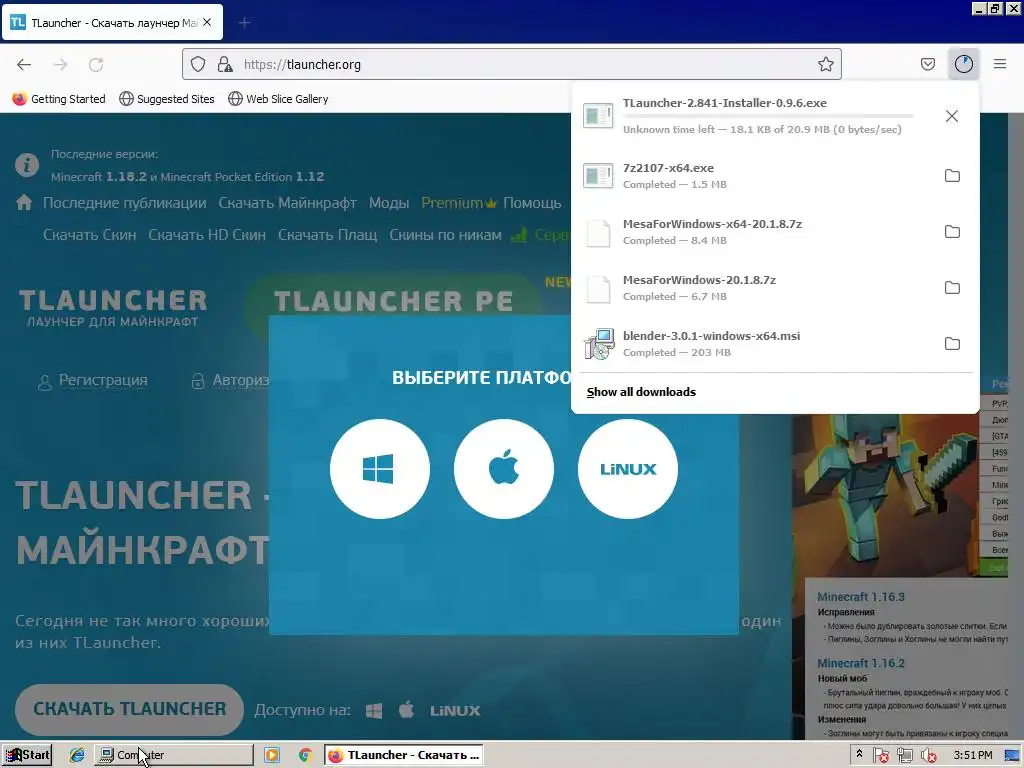This screenshot has width=1024, height=768.
Task: Open folder for blender-3.0.1-windows-x64.msi
Action: click(952, 344)
